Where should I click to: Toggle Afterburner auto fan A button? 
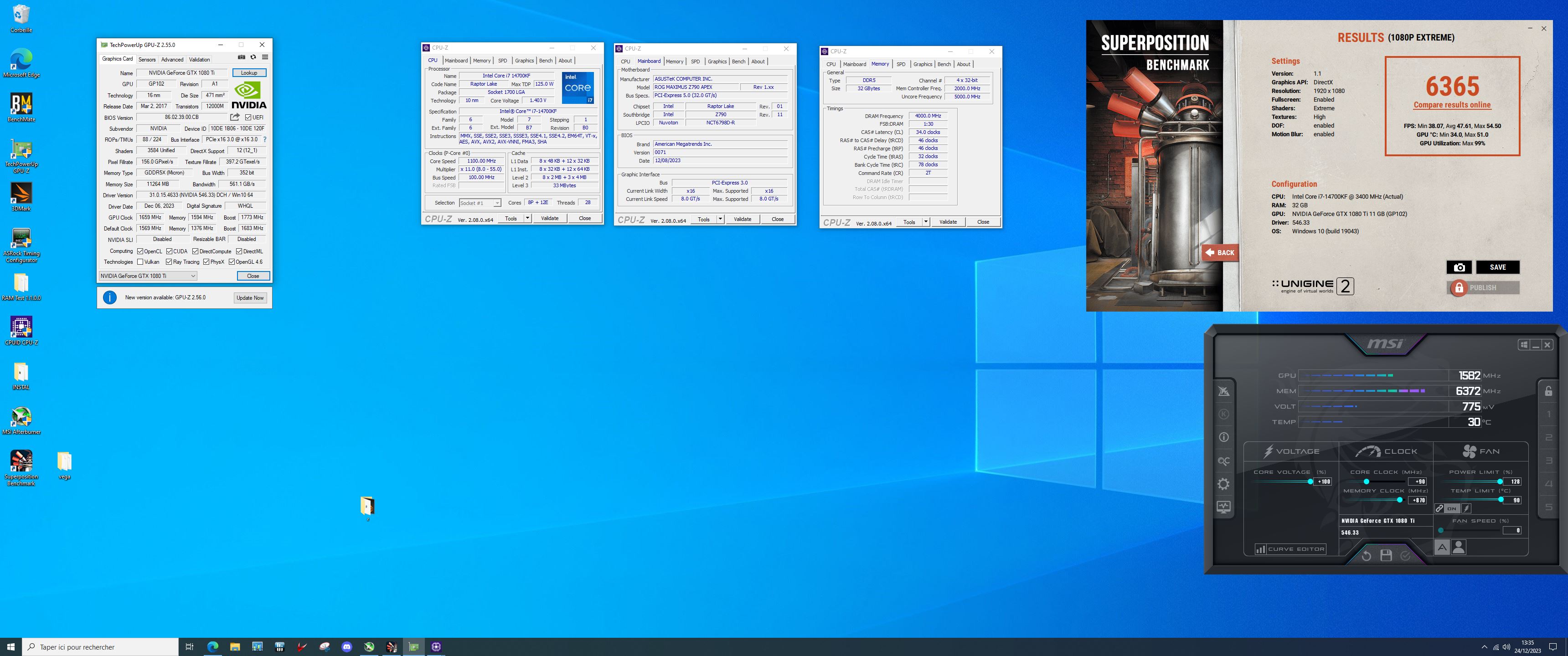1442,547
